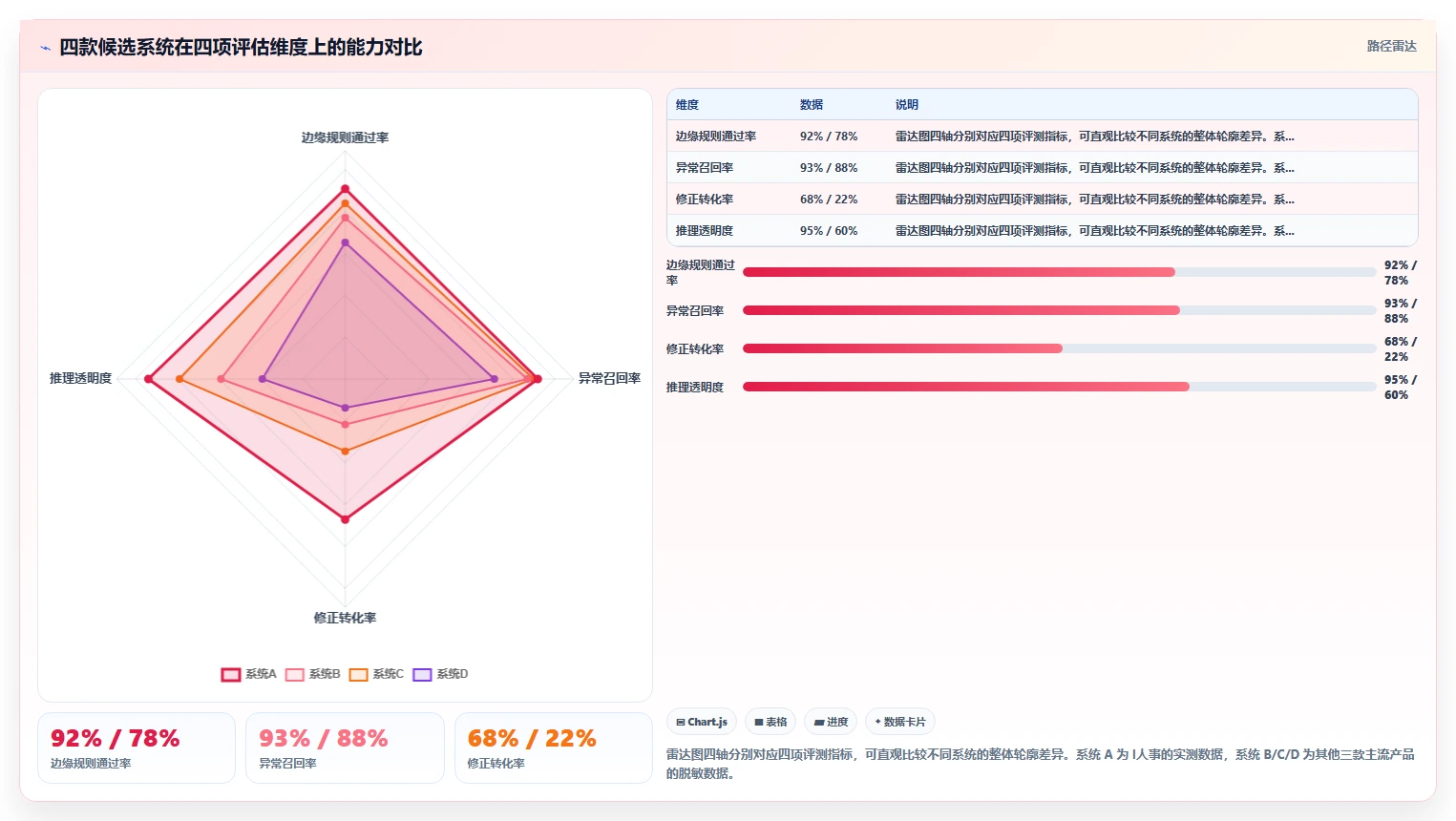Click the header icon beside the title

click(x=45, y=48)
